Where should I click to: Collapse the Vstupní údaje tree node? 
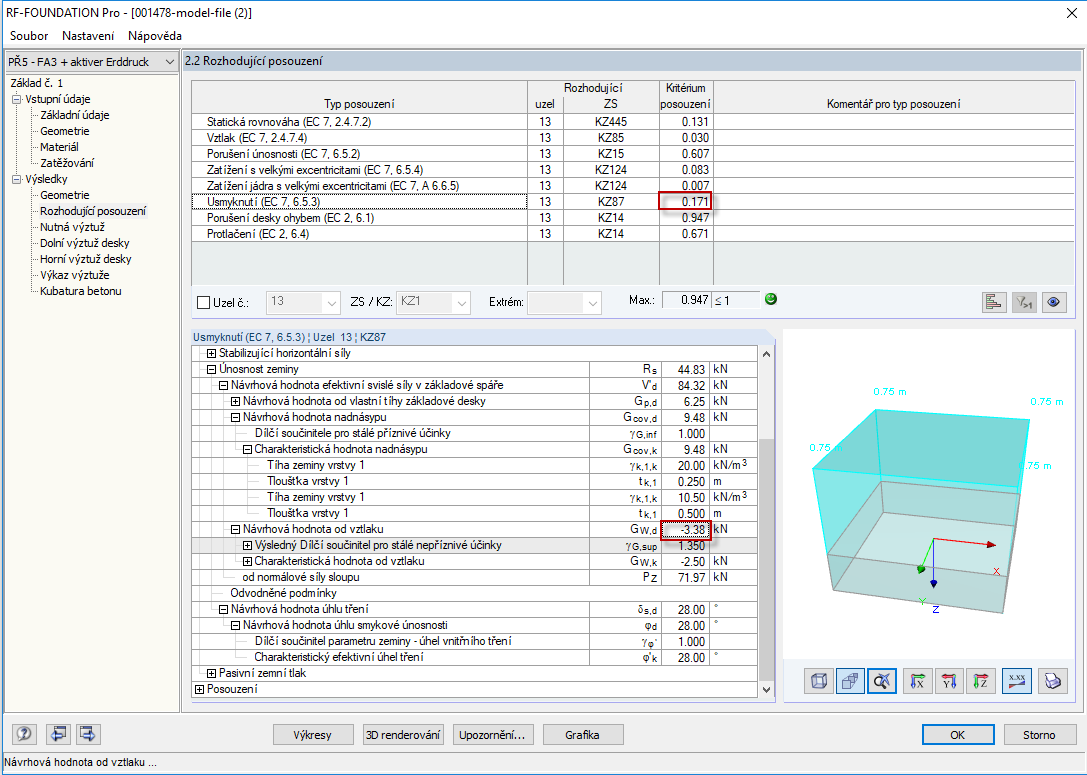click(17, 99)
